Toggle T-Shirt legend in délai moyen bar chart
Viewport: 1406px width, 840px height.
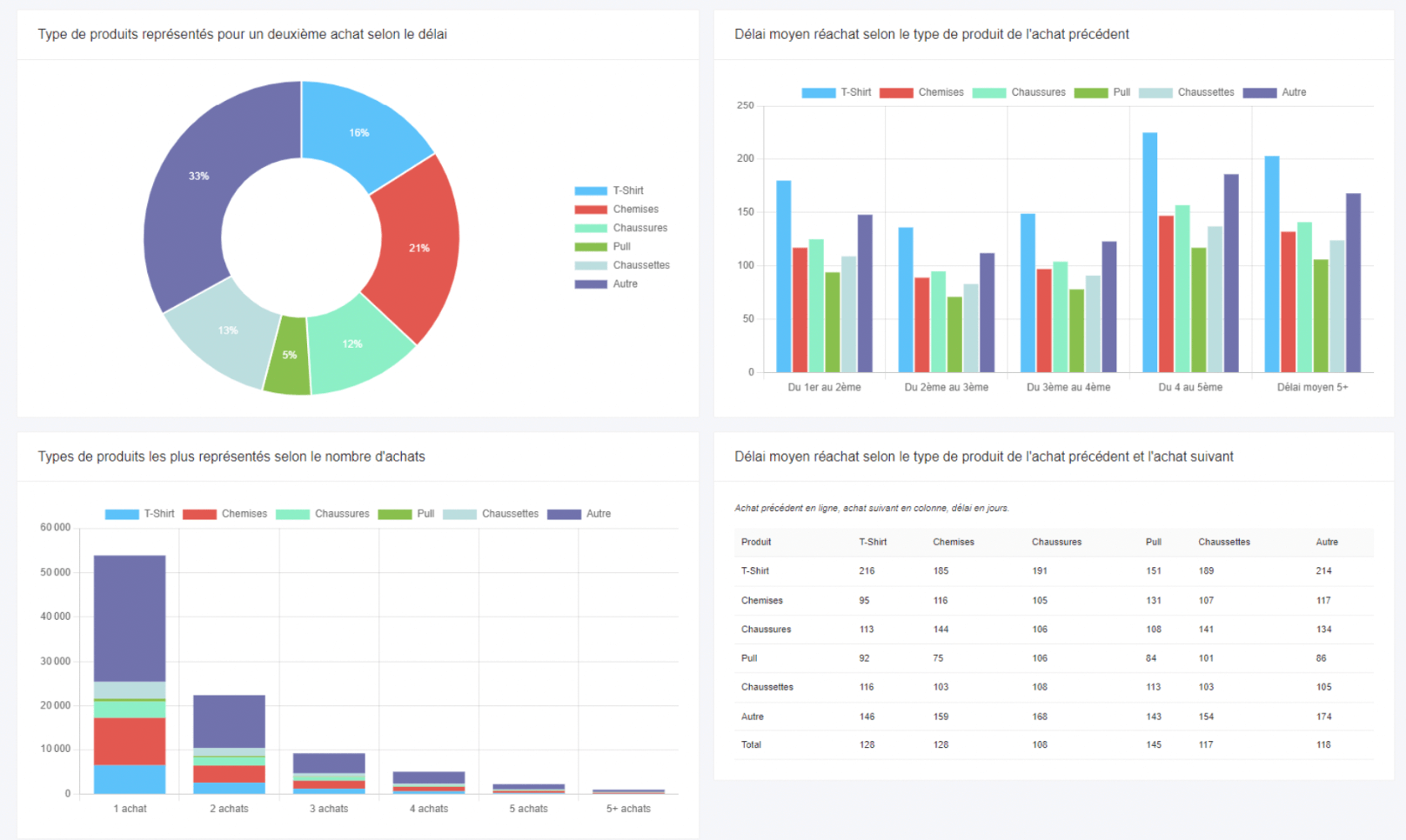(x=836, y=92)
